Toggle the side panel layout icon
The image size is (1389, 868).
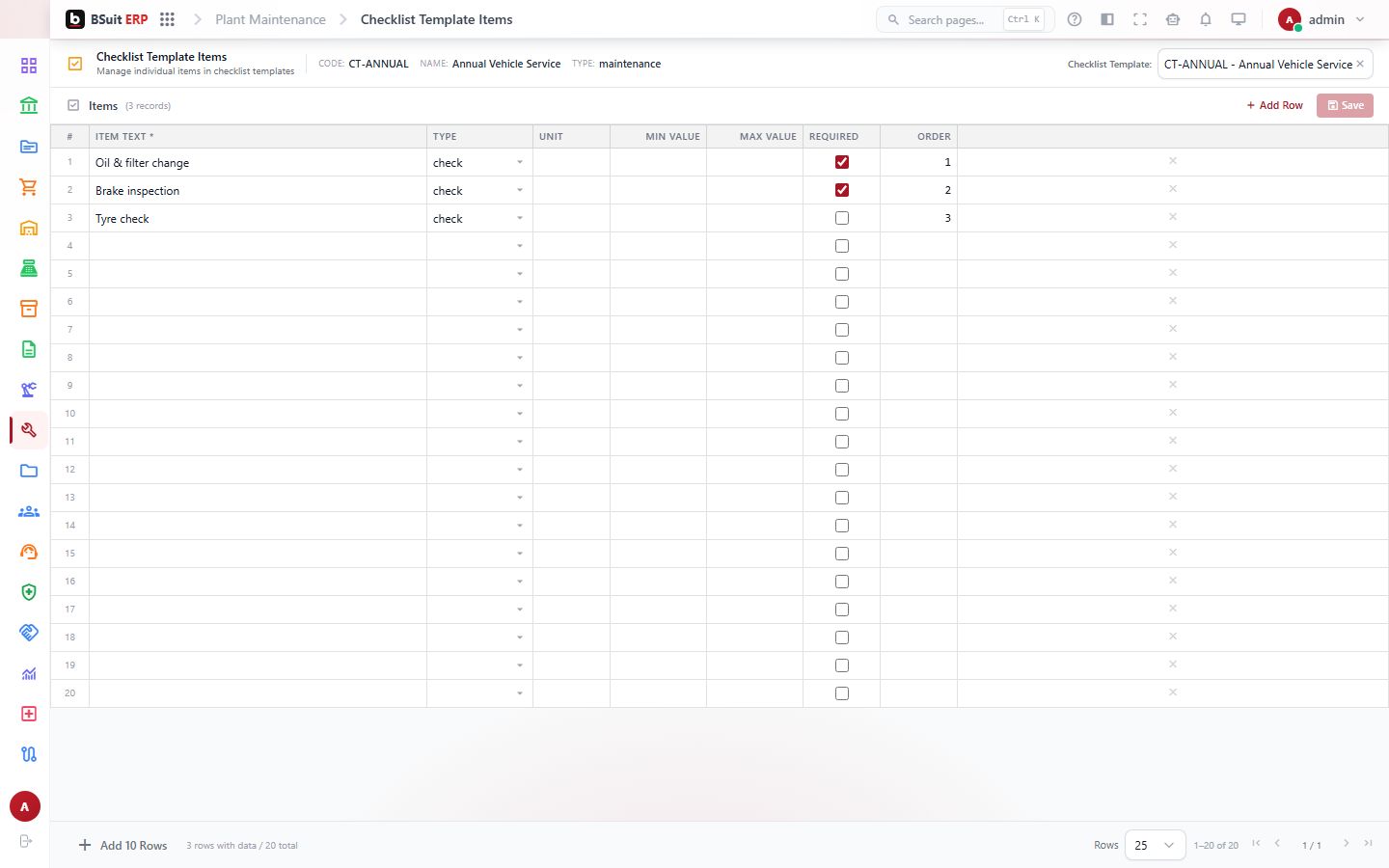(1107, 19)
